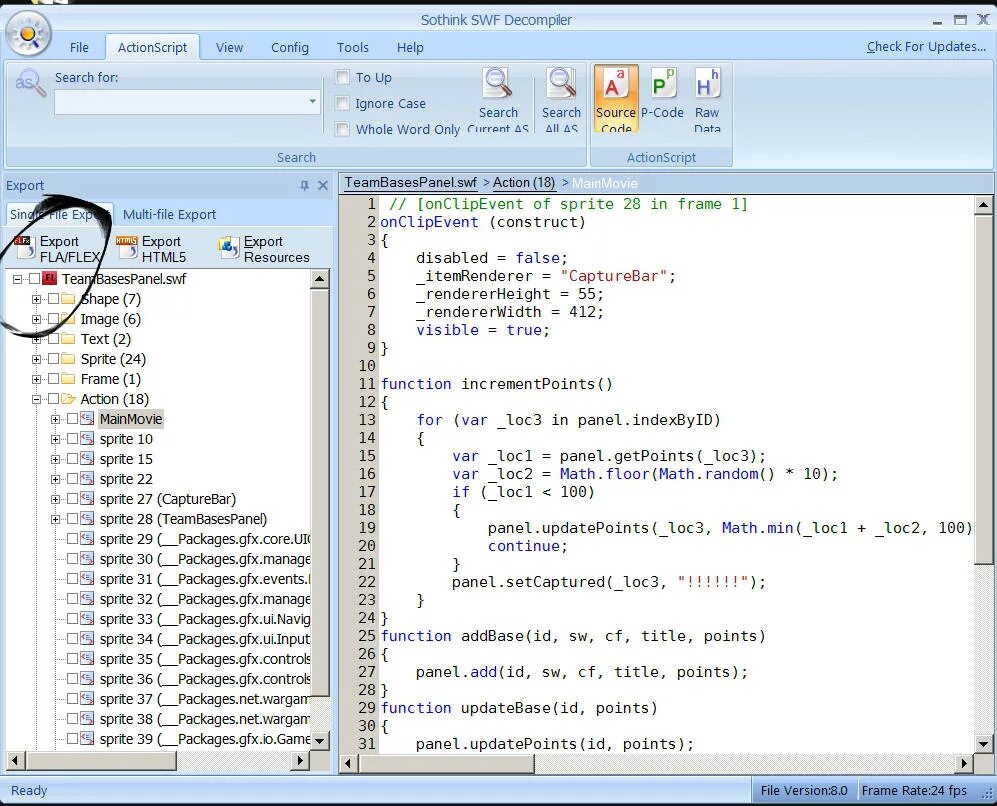Open the Tools tab
The image size is (997, 806).
[353, 48]
